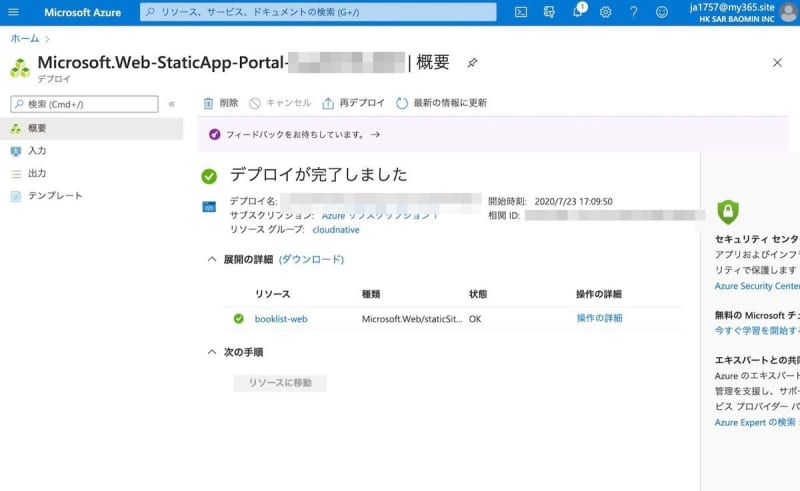Open the Azure Security Center link
Viewport: 800px width, 491px height.
pos(757,286)
